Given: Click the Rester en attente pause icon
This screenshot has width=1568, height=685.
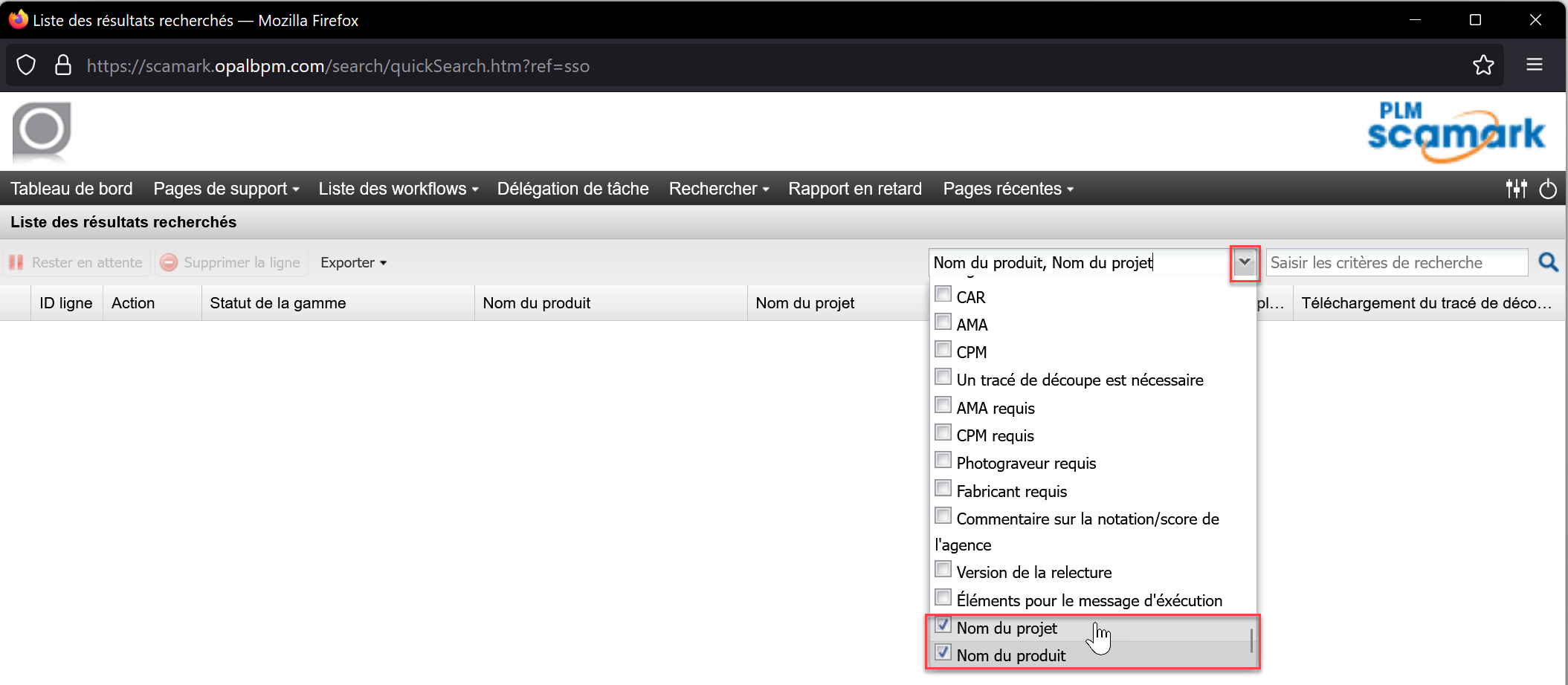Looking at the screenshot, I should (16, 262).
